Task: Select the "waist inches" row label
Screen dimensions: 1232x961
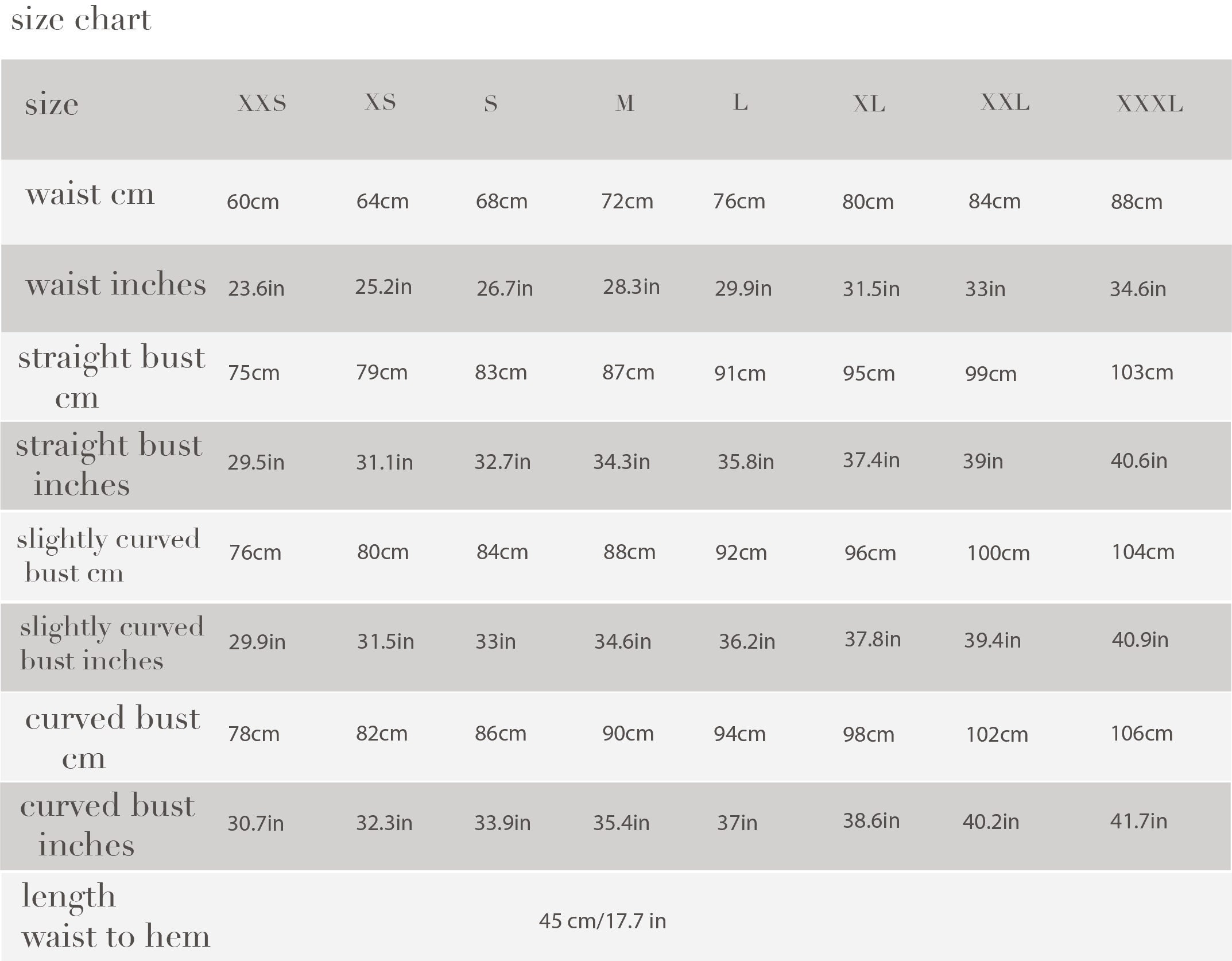Action: click(x=116, y=284)
